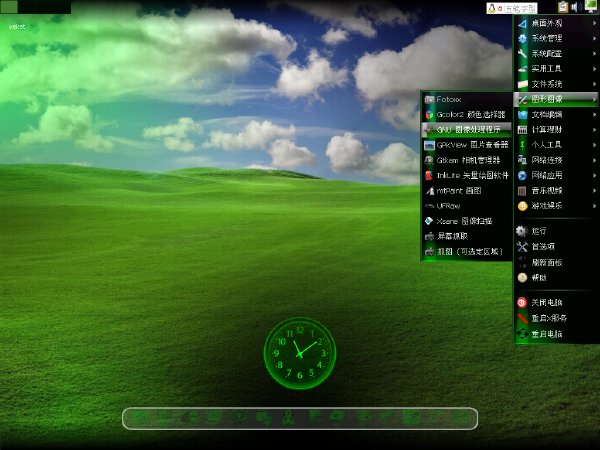Start GNU 图像处理程序 image editor

point(466,130)
